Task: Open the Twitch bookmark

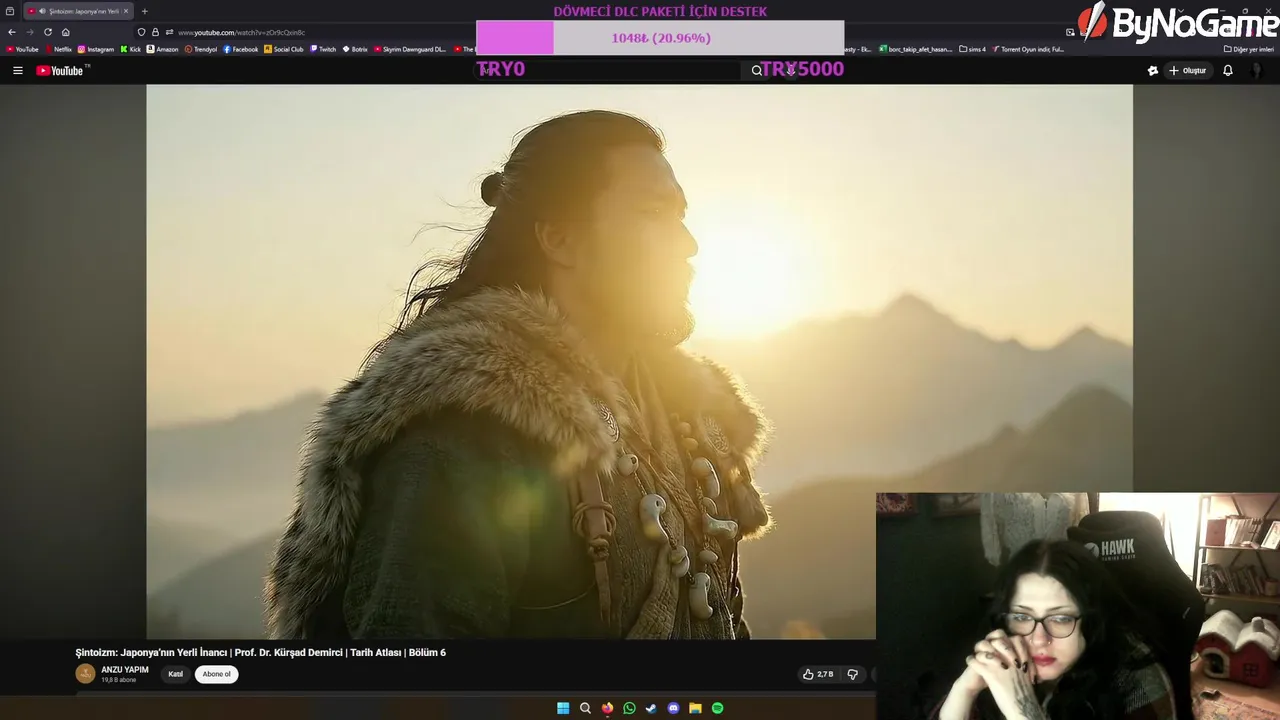Action: pyautogui.click(x=323, y=49)
